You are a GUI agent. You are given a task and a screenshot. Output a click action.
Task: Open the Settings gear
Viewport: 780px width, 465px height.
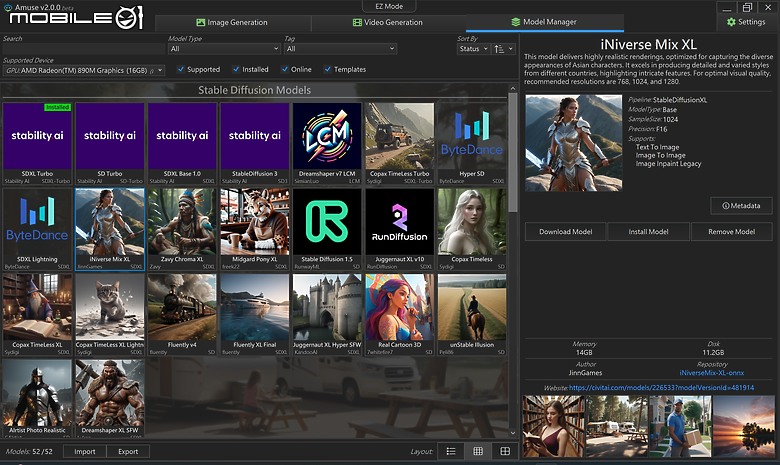click(746, 22)
